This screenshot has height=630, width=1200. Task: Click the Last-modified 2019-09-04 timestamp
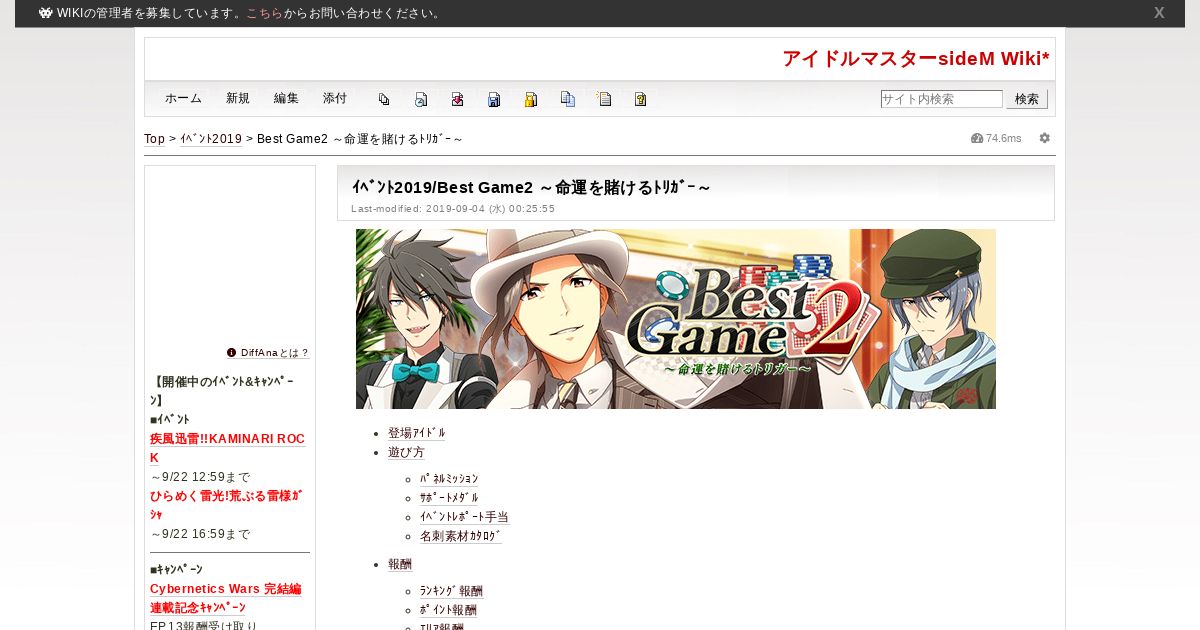point(453,209)
